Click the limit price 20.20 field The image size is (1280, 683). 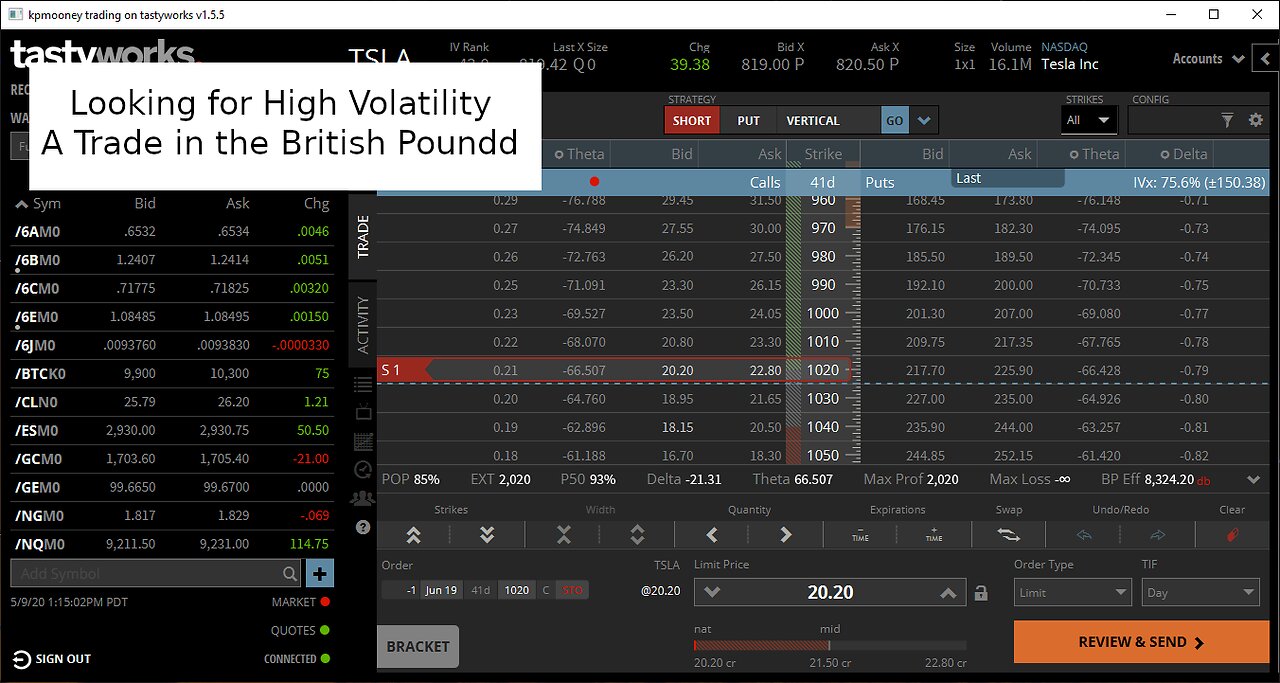pos(830,592)
